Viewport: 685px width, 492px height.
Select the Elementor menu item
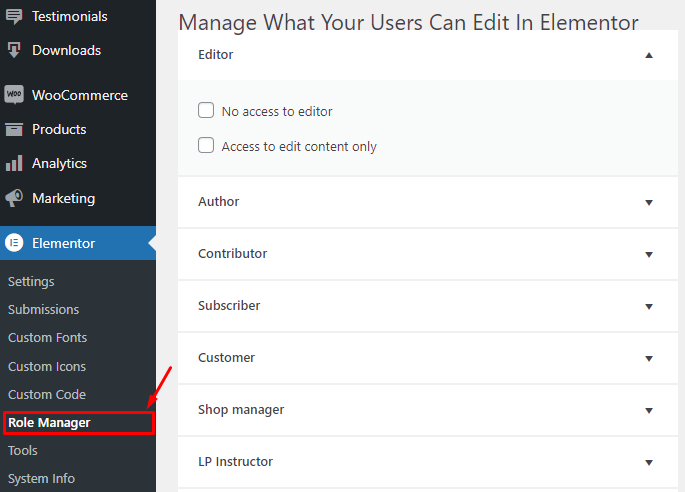(x=78, y=243)
